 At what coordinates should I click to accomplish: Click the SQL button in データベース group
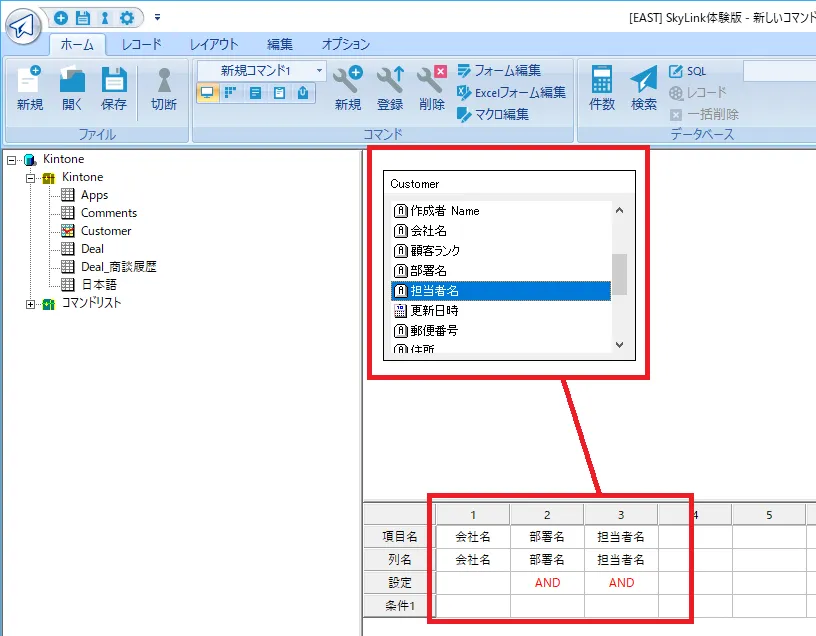point(688,71)
